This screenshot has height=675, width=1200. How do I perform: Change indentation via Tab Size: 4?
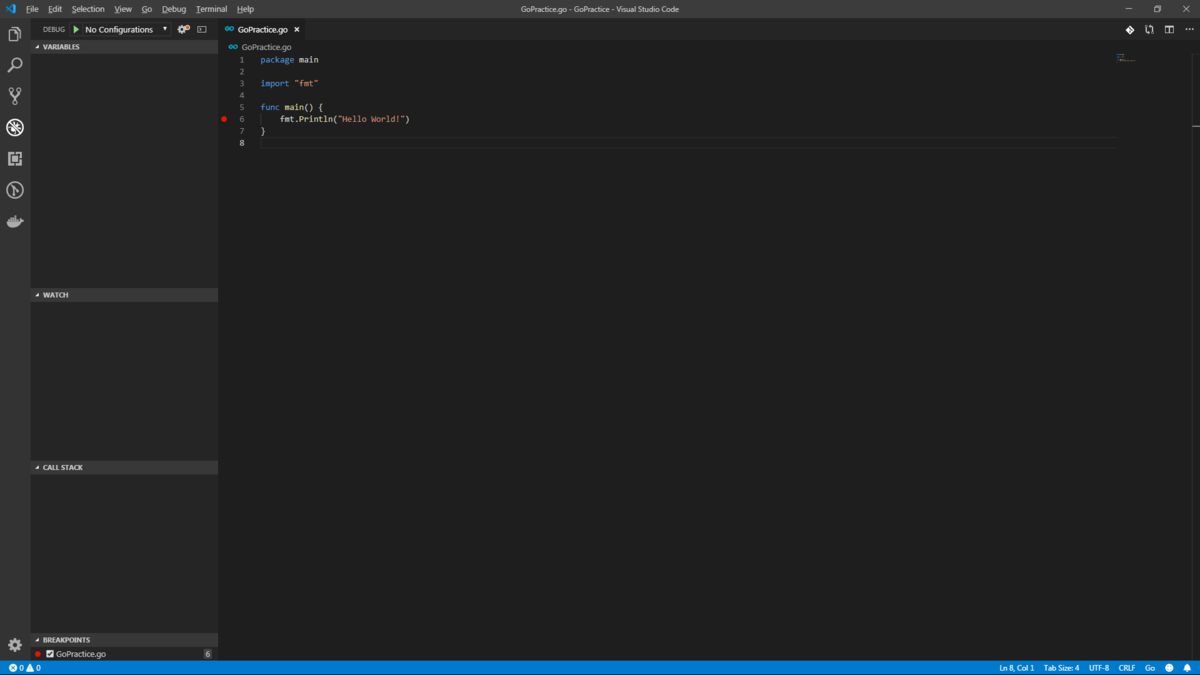click(x=1062, y=668)
